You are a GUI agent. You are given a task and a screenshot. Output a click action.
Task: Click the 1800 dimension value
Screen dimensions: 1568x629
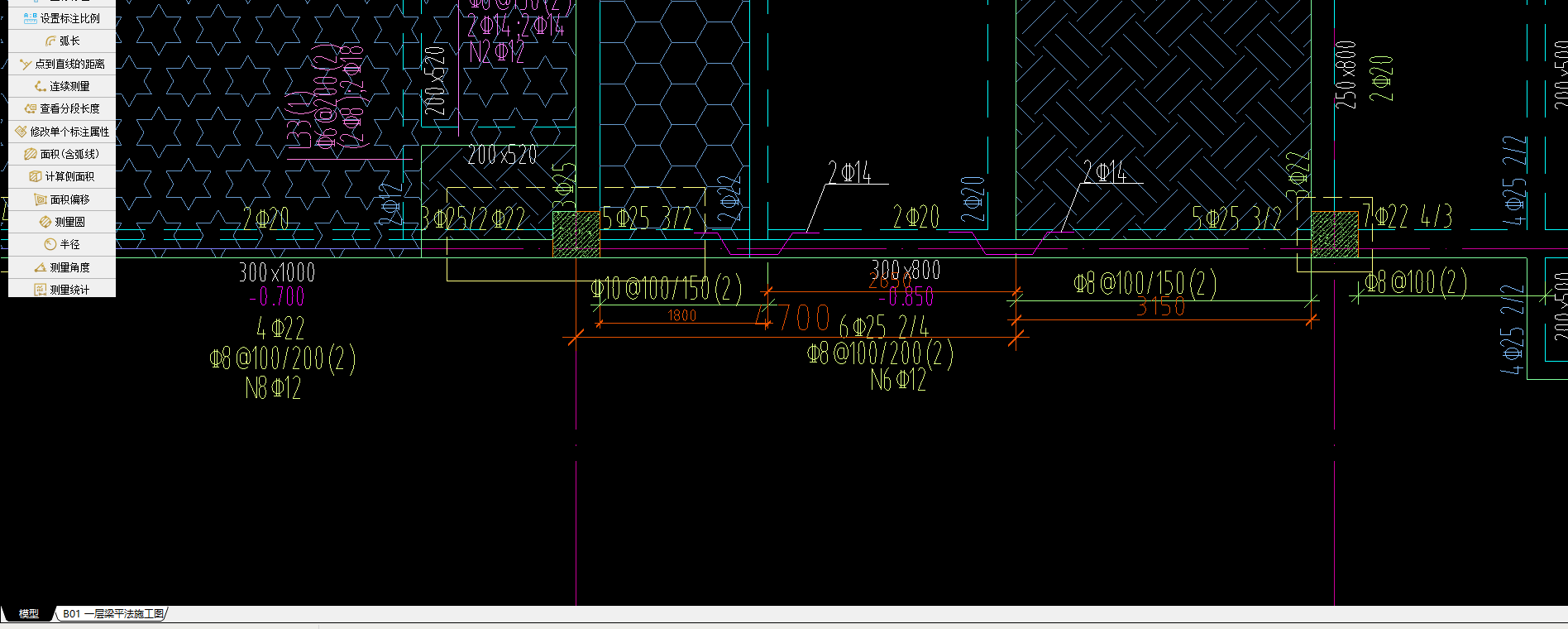tap(682, 315)
